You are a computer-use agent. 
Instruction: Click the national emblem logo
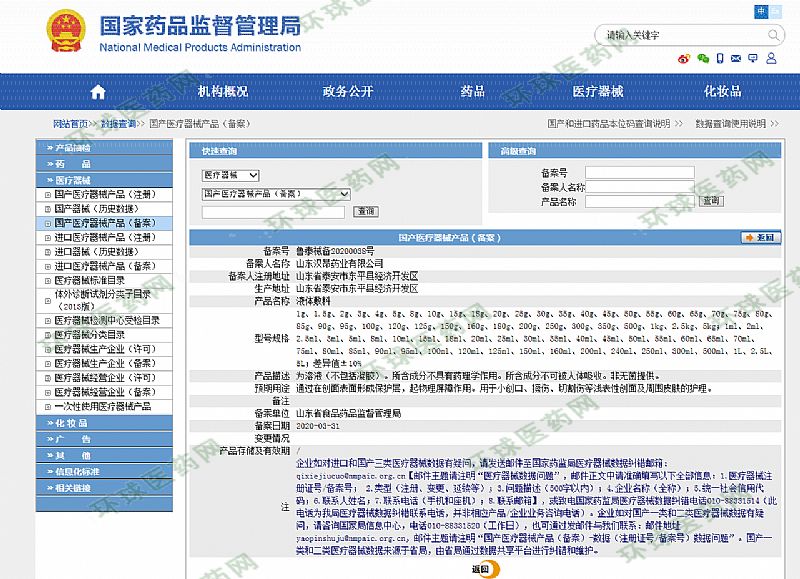click(51, 35)
